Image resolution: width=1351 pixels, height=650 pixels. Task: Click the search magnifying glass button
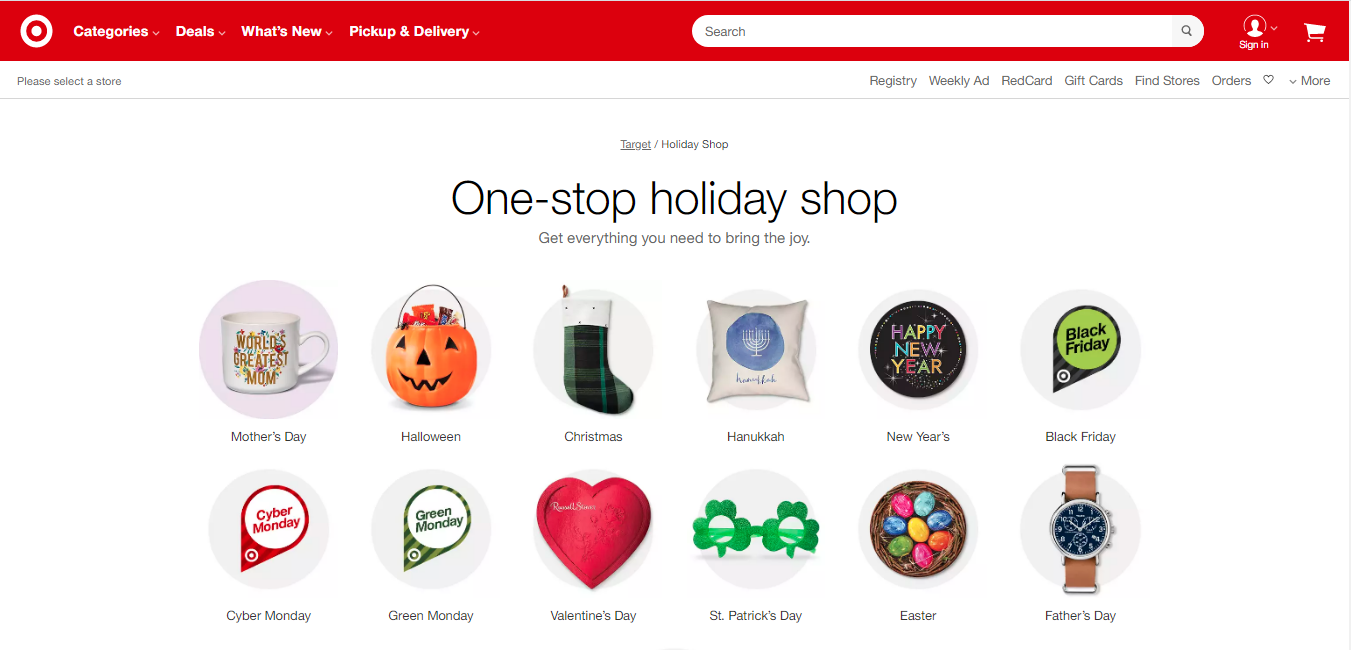coord(1187,31)
